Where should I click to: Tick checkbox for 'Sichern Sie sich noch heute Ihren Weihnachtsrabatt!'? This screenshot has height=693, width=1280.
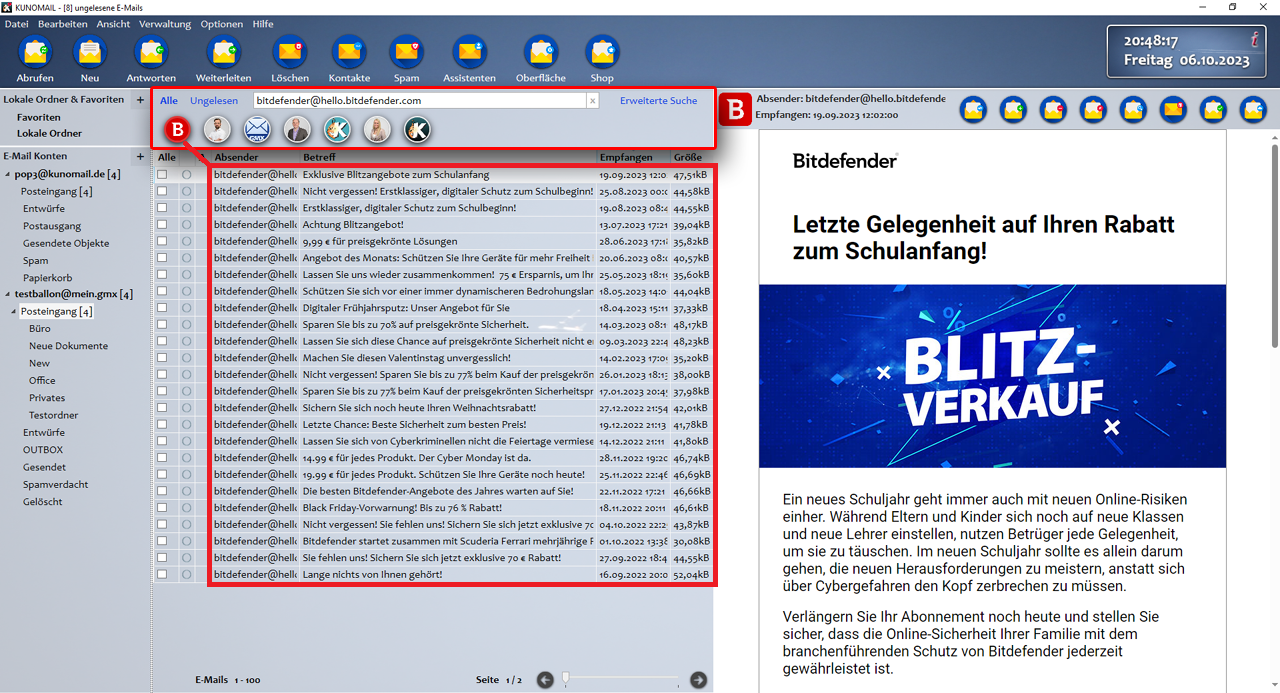162,408
